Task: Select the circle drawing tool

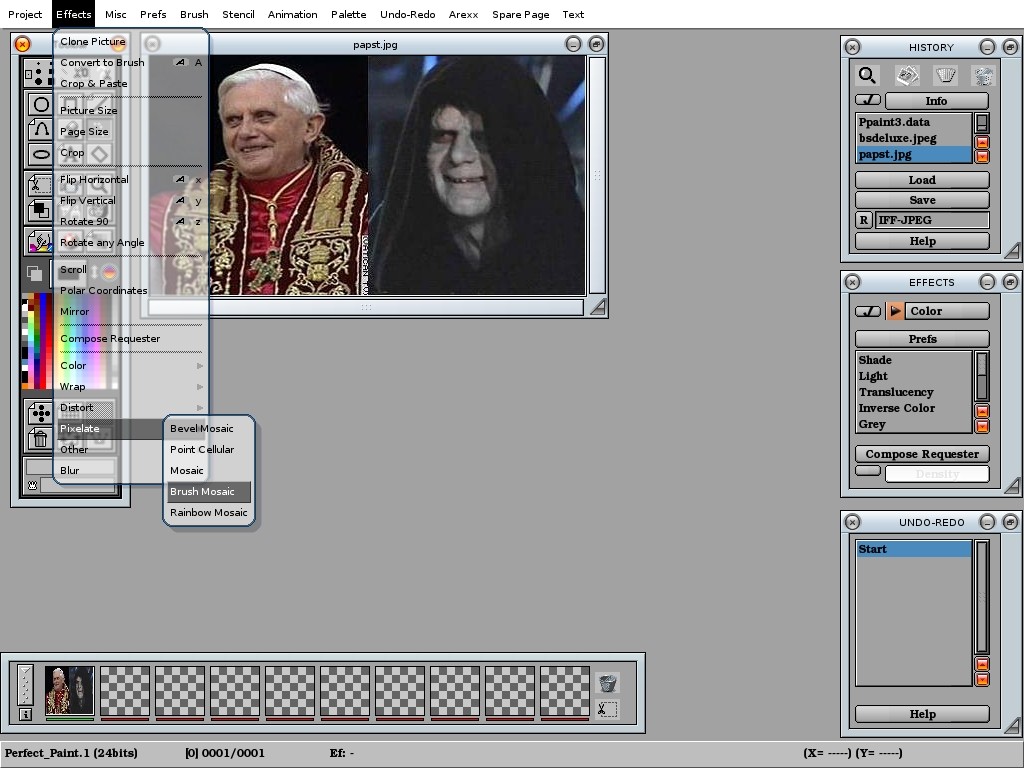Action: click(40, 104)
